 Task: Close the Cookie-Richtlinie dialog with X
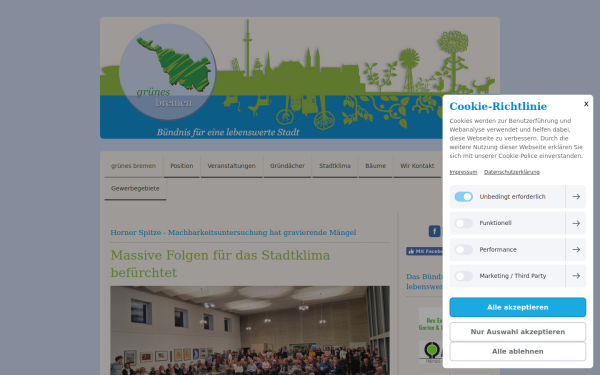click(586, 104)
